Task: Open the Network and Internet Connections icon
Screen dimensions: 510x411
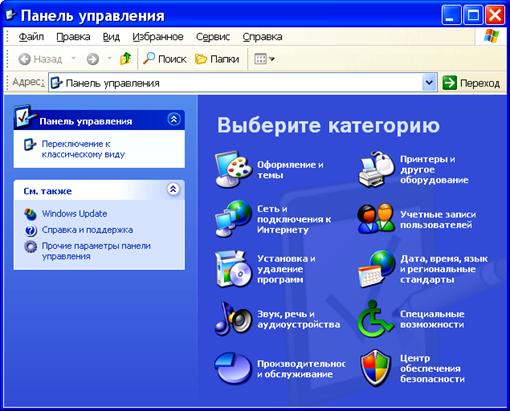Action: pyautogui.click(x=233, y=218)
